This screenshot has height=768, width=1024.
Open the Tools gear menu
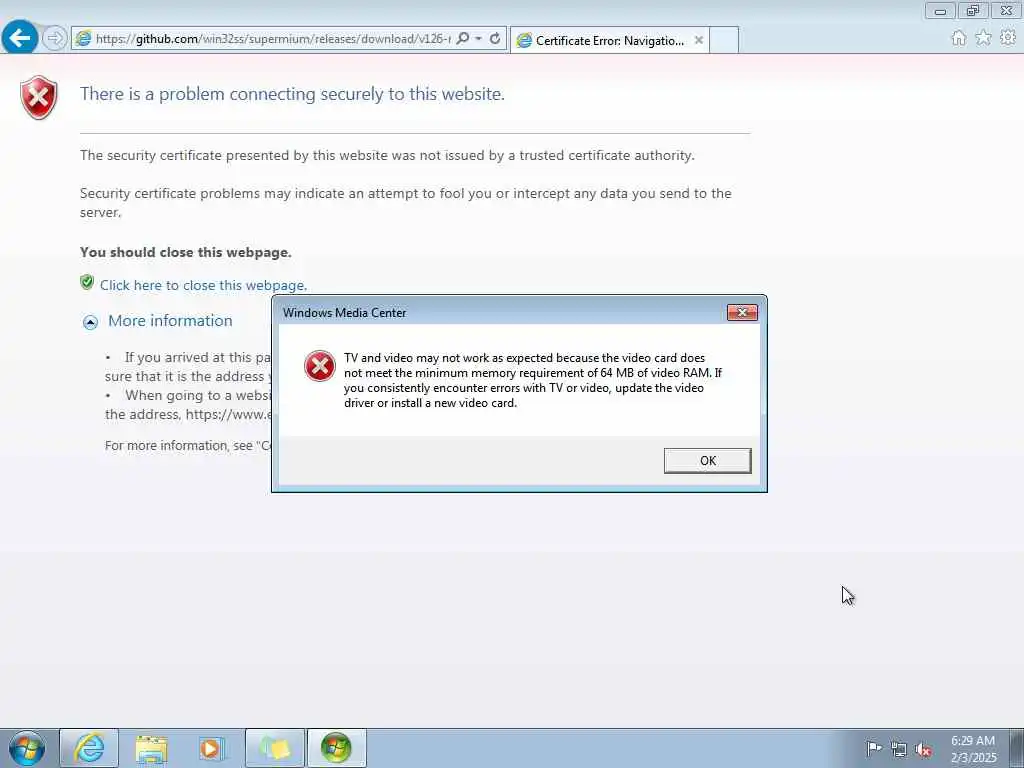[x=1008, y=38]
